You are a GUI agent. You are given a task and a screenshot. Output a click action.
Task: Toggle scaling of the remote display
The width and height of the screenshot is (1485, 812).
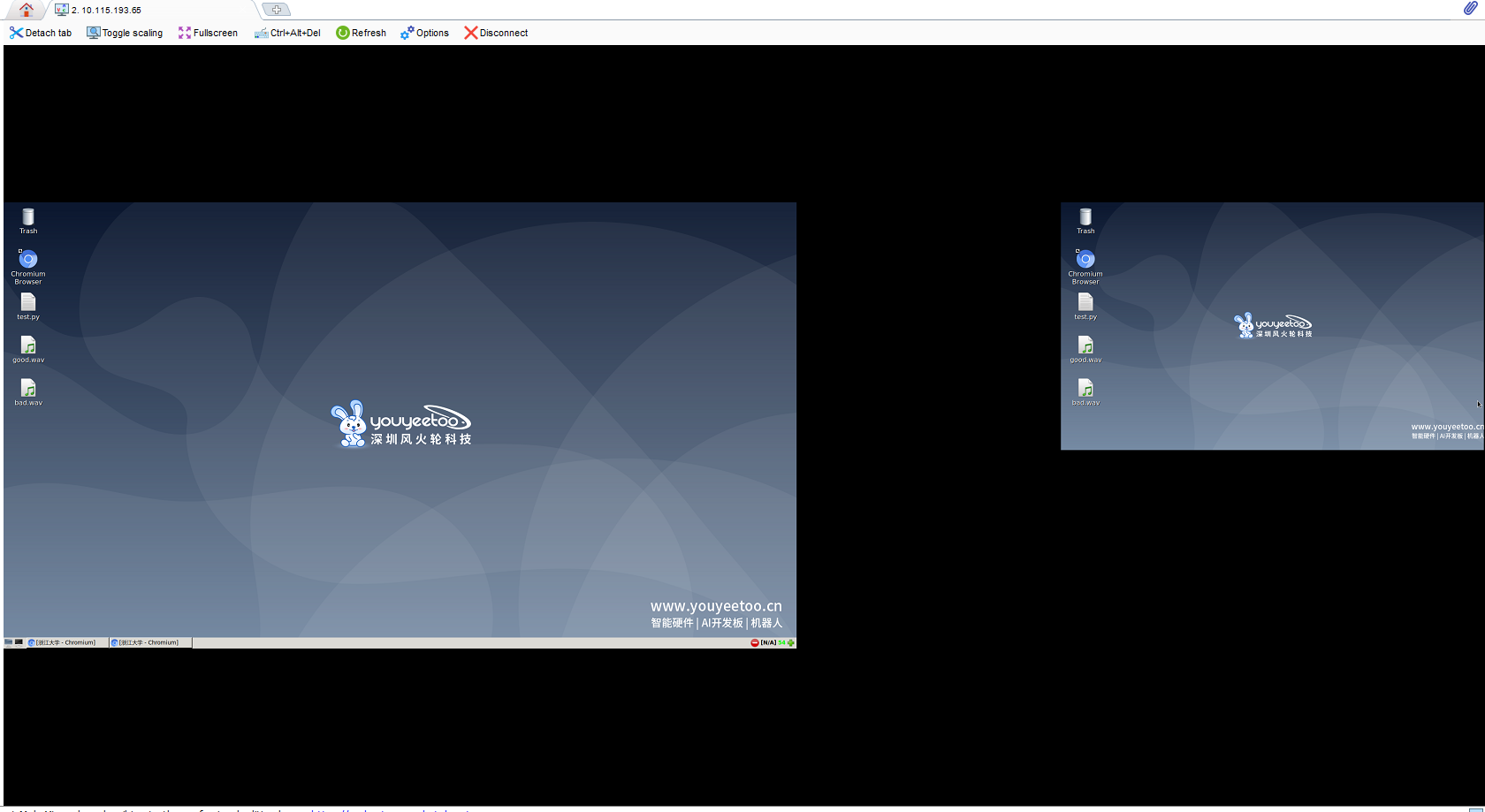coord(125,33)
